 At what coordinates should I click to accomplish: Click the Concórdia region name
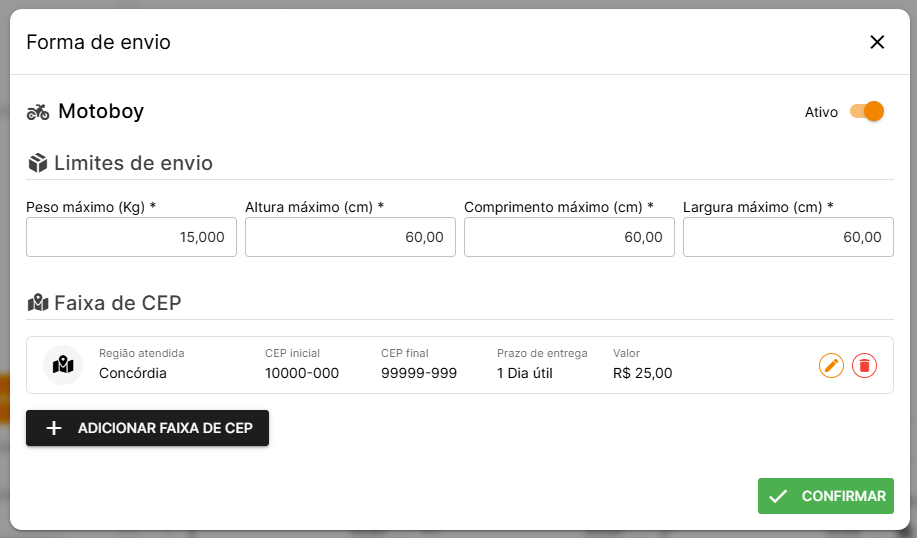(x=133, y=373)
